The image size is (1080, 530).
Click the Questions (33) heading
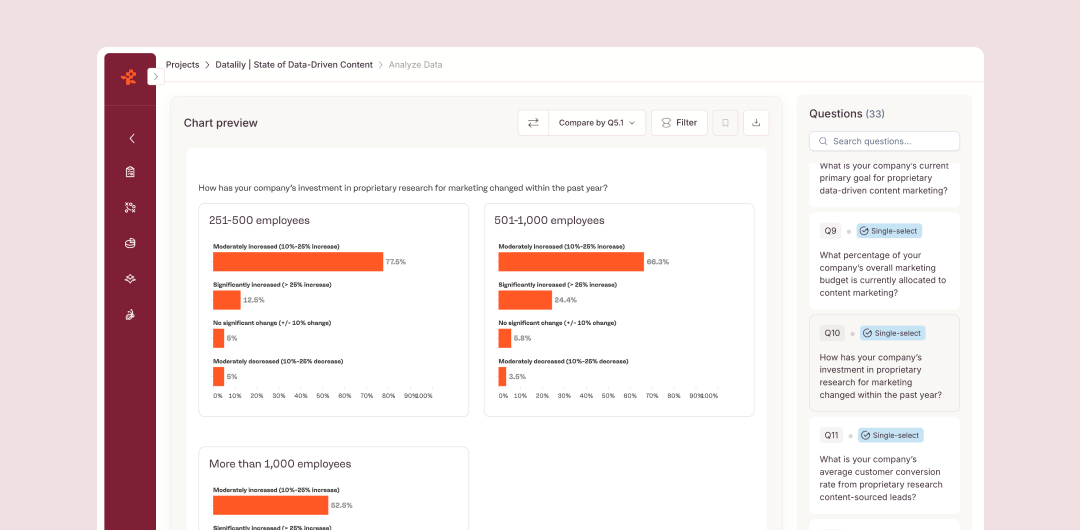(x=847, y=114)
